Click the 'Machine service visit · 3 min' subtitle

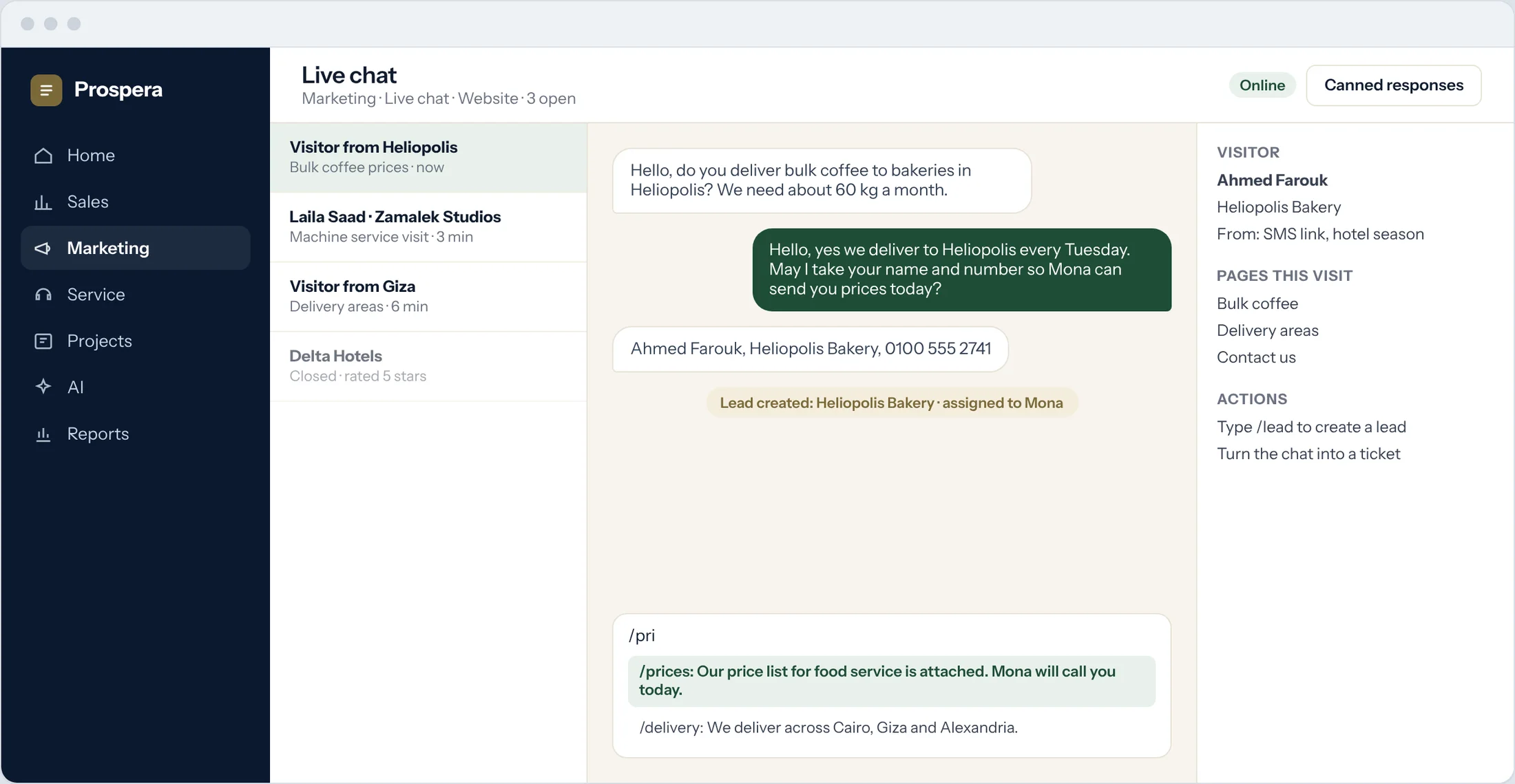point(381,237)
